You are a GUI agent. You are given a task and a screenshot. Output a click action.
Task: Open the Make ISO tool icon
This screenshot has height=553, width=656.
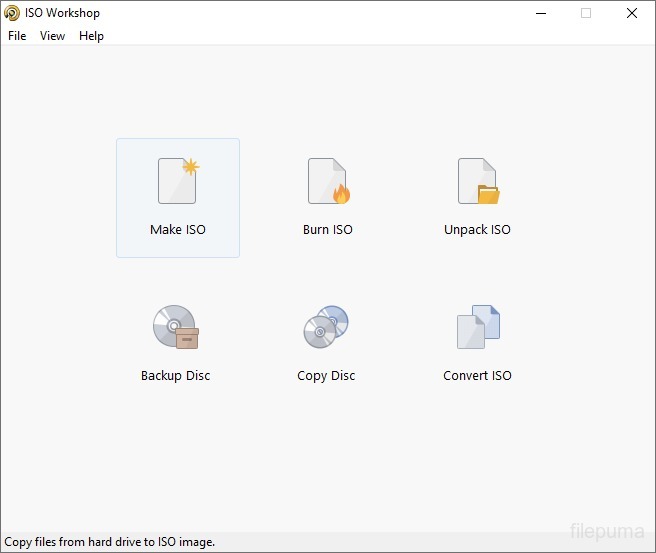click(x=179, y=181)
